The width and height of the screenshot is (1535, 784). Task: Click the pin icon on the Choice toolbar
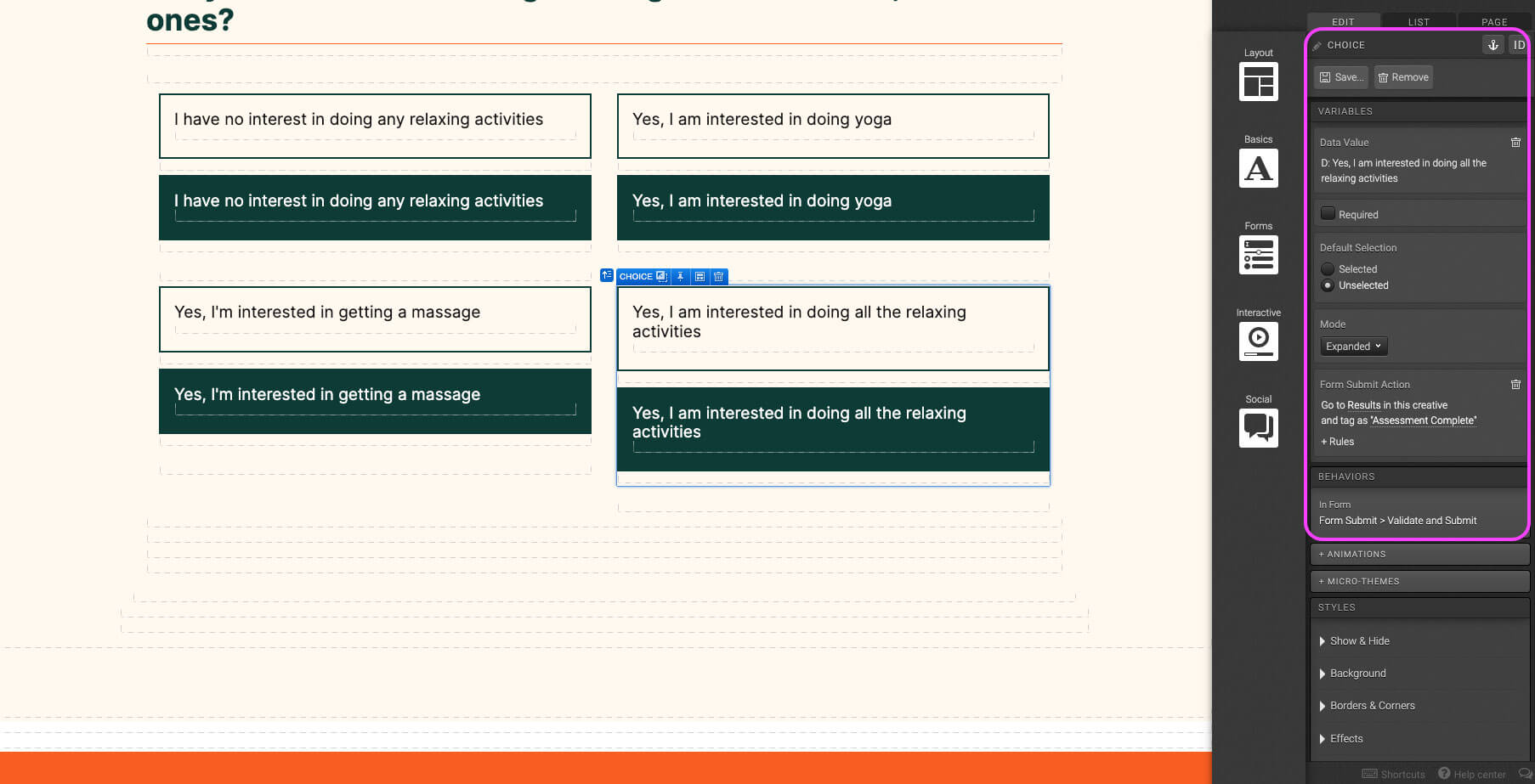[x=680, y=277]
